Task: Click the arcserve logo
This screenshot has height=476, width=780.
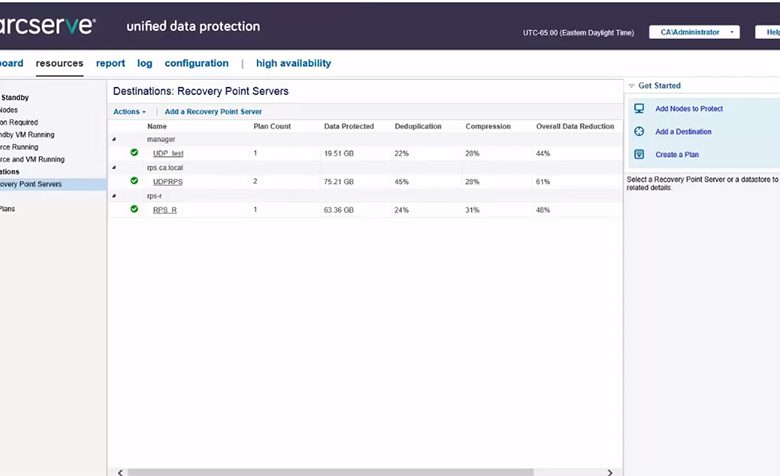Action: pyautogui.click(x=47, y=26)
